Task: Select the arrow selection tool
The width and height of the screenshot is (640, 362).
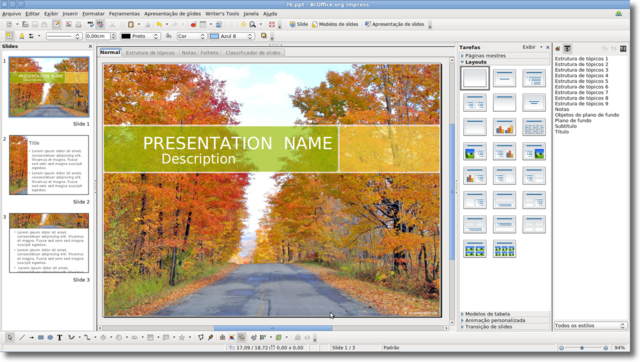Action: (9, 338)
